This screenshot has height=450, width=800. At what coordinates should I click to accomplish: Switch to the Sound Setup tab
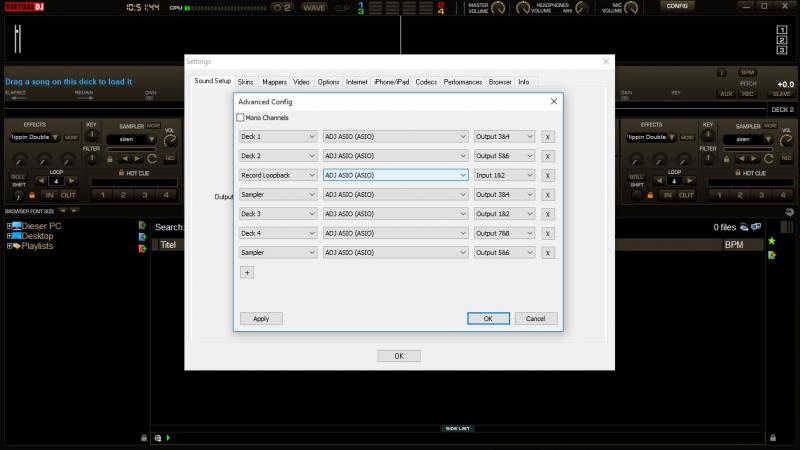click(x=212, y=81)
